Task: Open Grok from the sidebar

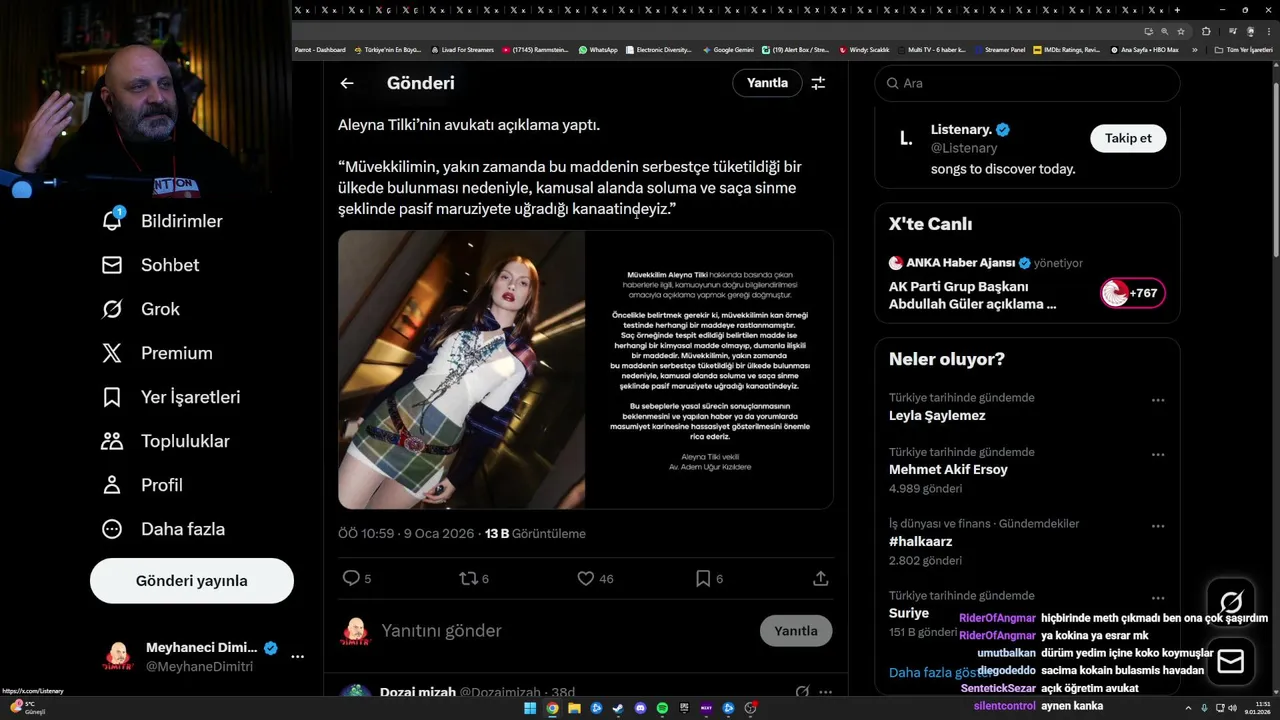Action: pyautogui.click(x=141, y=309)
